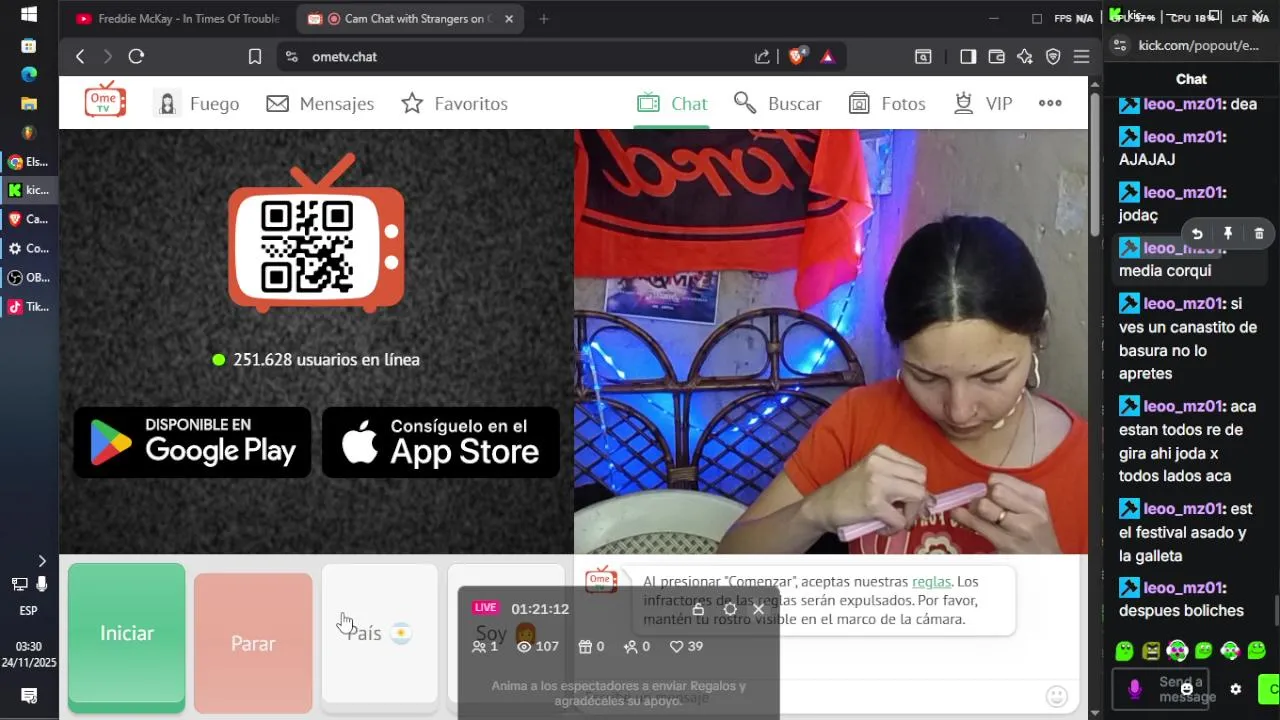Viewport: 1280px width, 720px height.
Task: Bookmark the current page
Action: click(255, 57)
